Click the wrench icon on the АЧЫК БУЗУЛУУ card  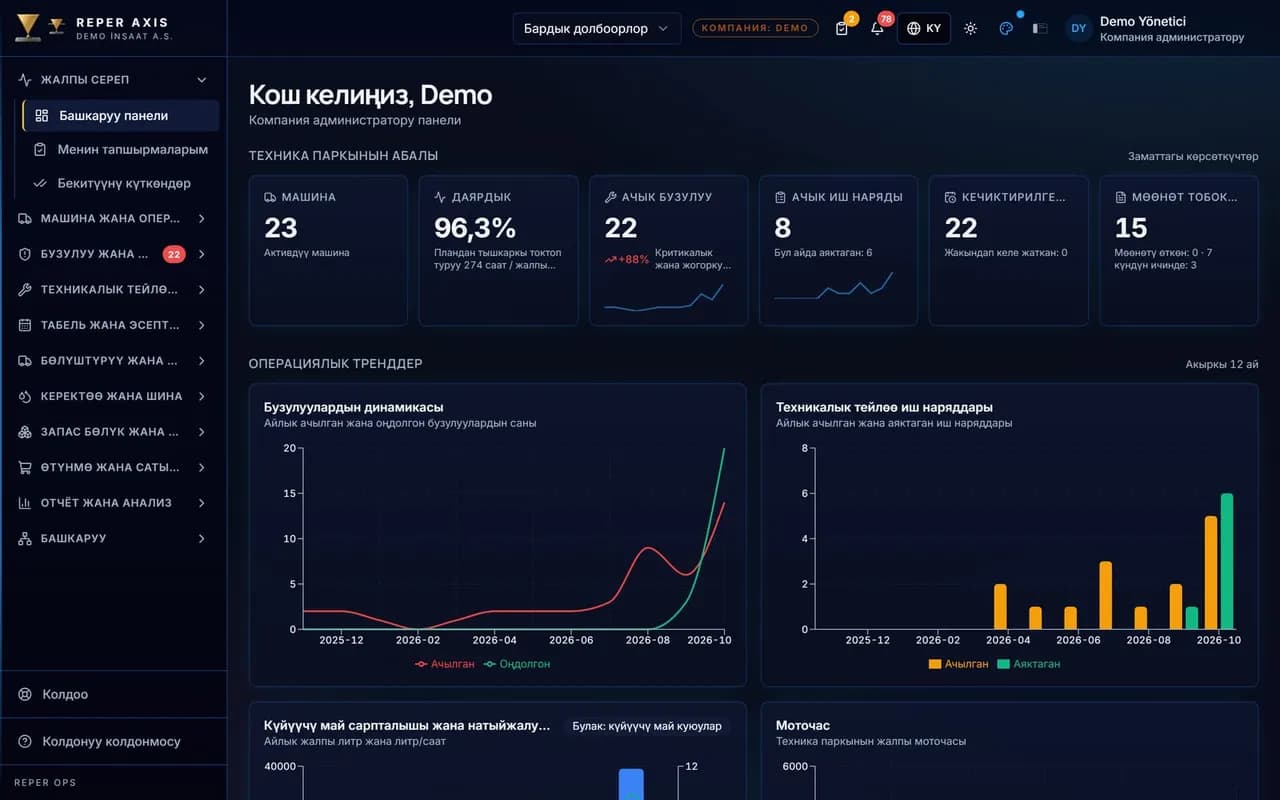click(610, 197)
